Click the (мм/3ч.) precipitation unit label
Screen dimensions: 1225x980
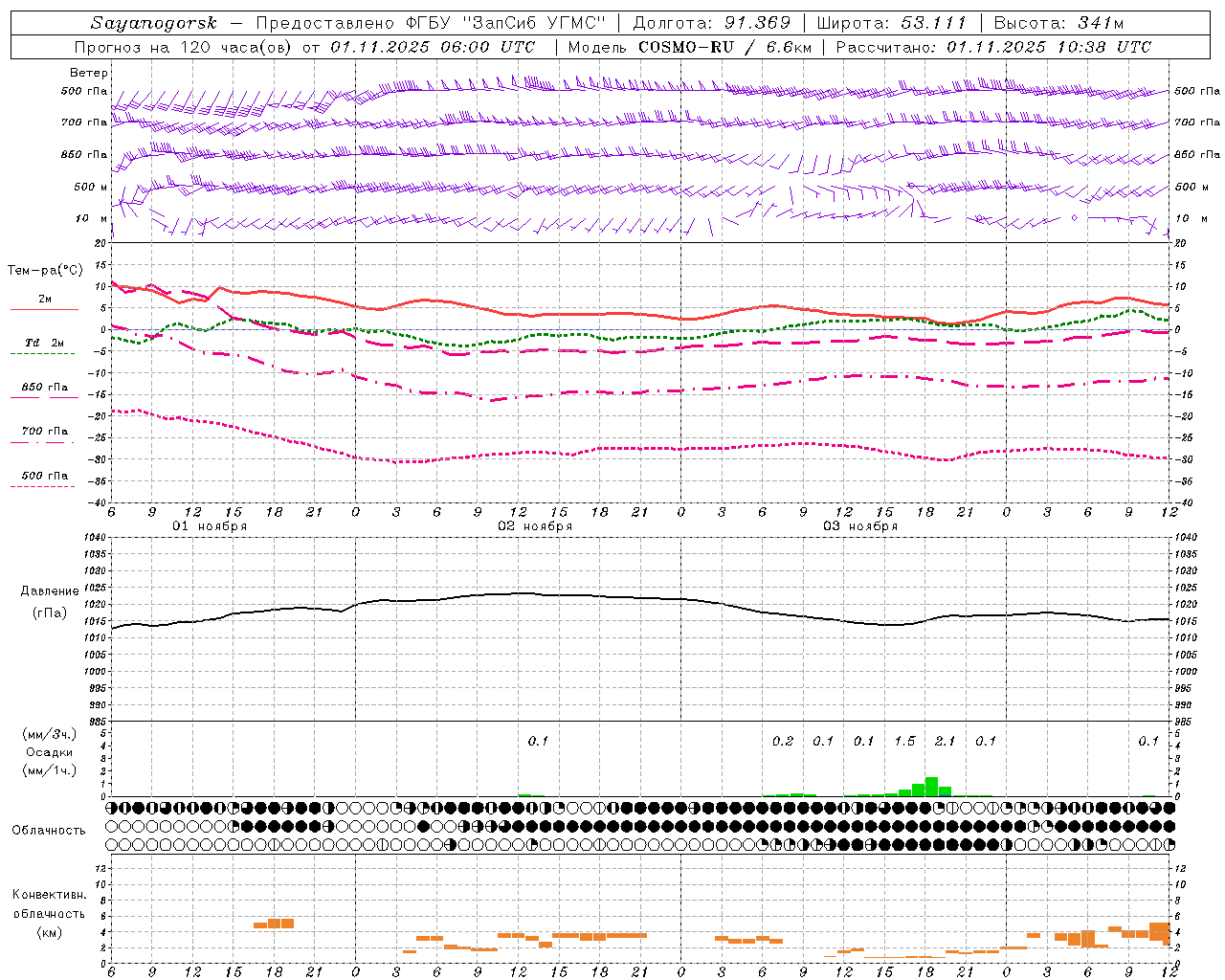pos(49,734)
